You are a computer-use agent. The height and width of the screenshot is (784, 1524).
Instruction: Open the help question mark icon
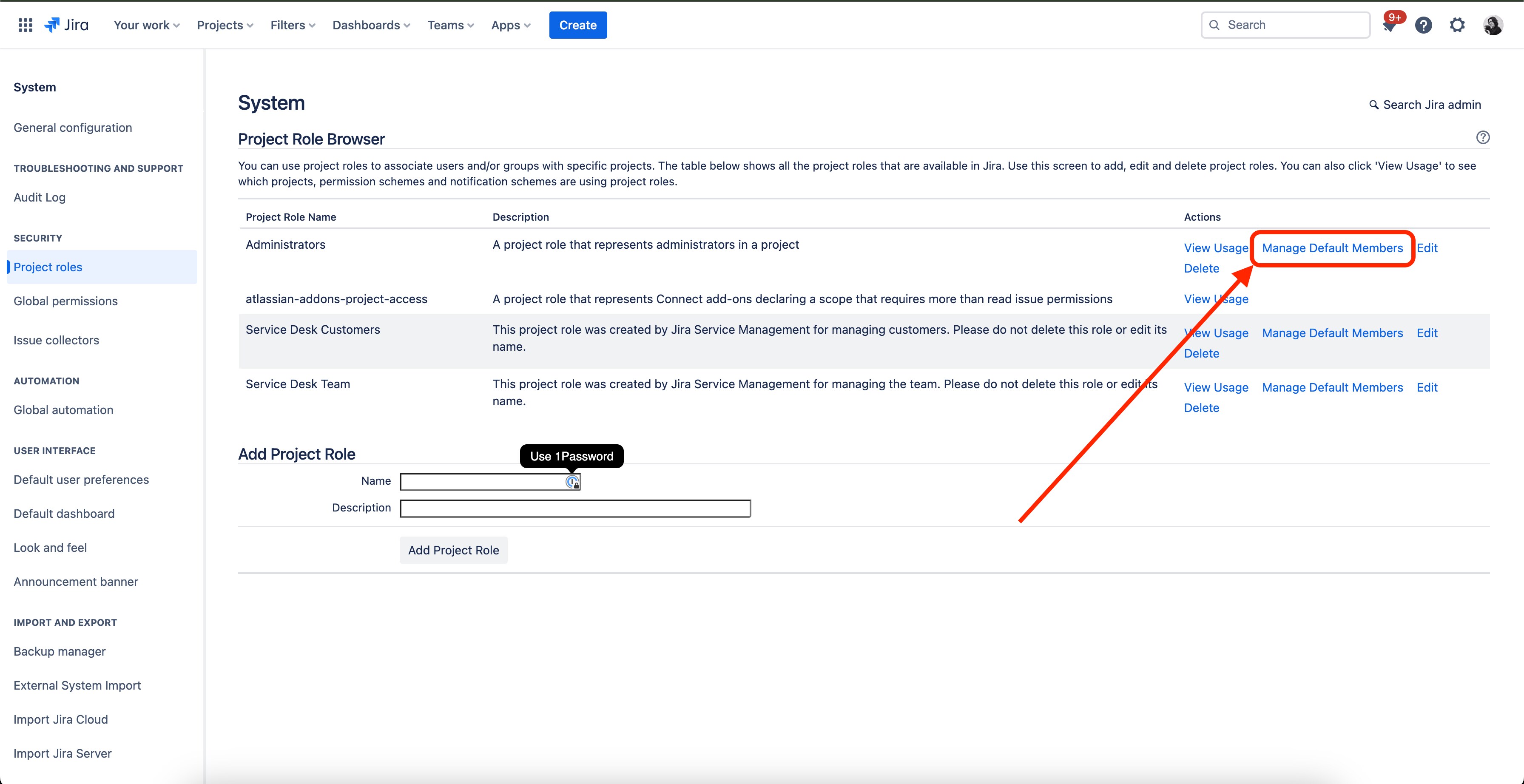coord(1423,26)
